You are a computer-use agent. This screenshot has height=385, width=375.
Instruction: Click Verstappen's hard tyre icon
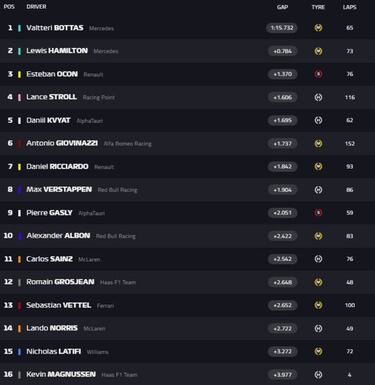click(x=318, y=190)
